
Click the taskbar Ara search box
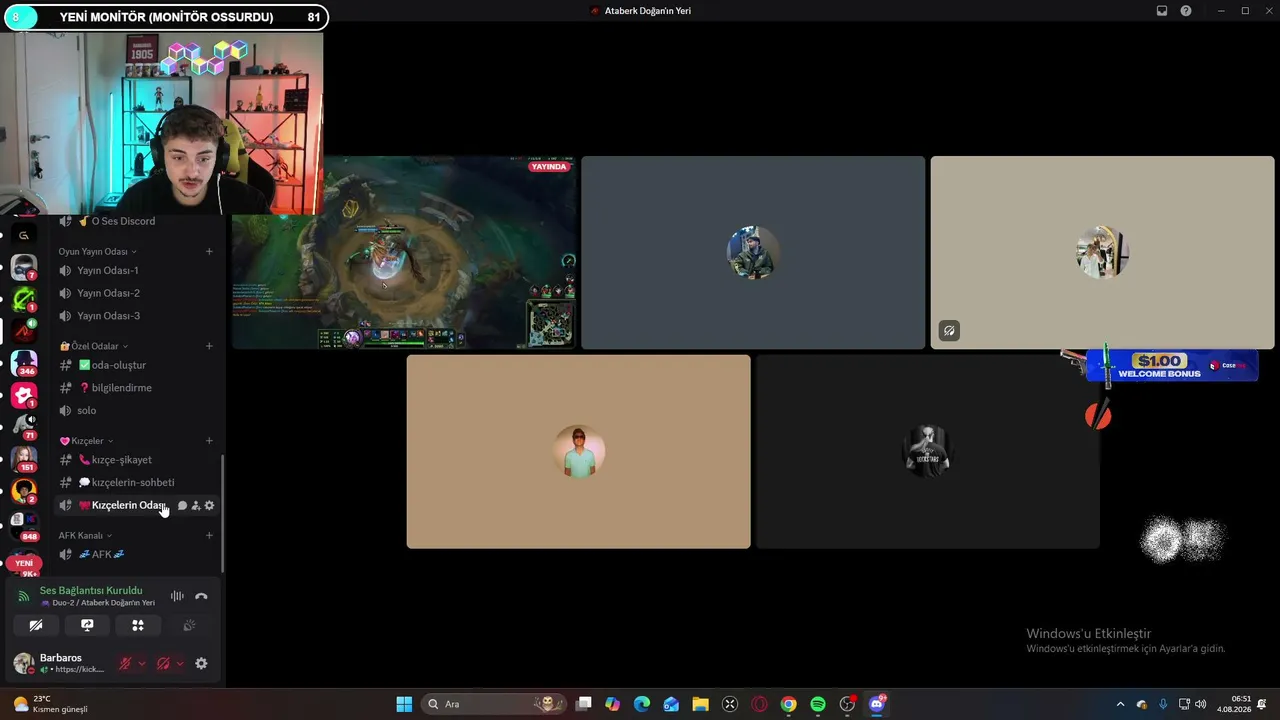coord(491,704)
